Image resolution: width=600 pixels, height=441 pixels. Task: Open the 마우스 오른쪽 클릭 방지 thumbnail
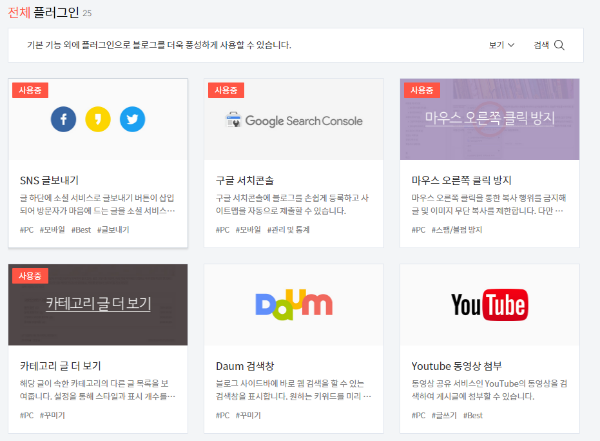[x=489, y=119]
